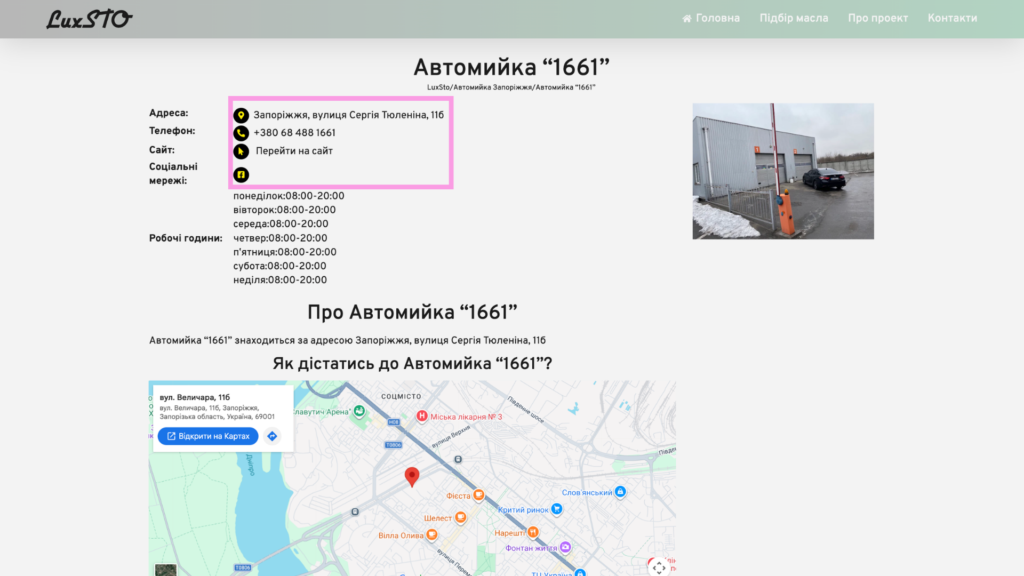
Task: Click the Критий ринок shopping icon
Action: tap(556, 509)
